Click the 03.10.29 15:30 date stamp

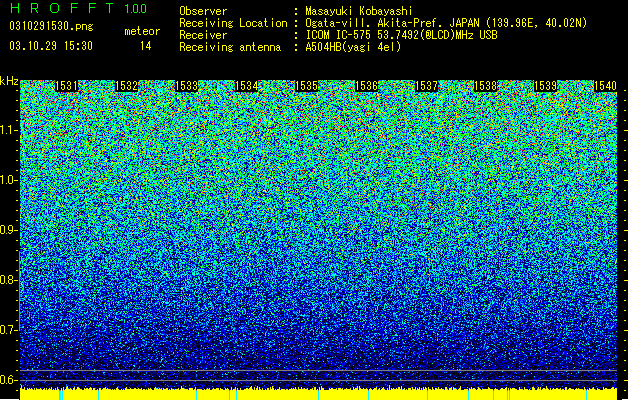coord(51,46)
